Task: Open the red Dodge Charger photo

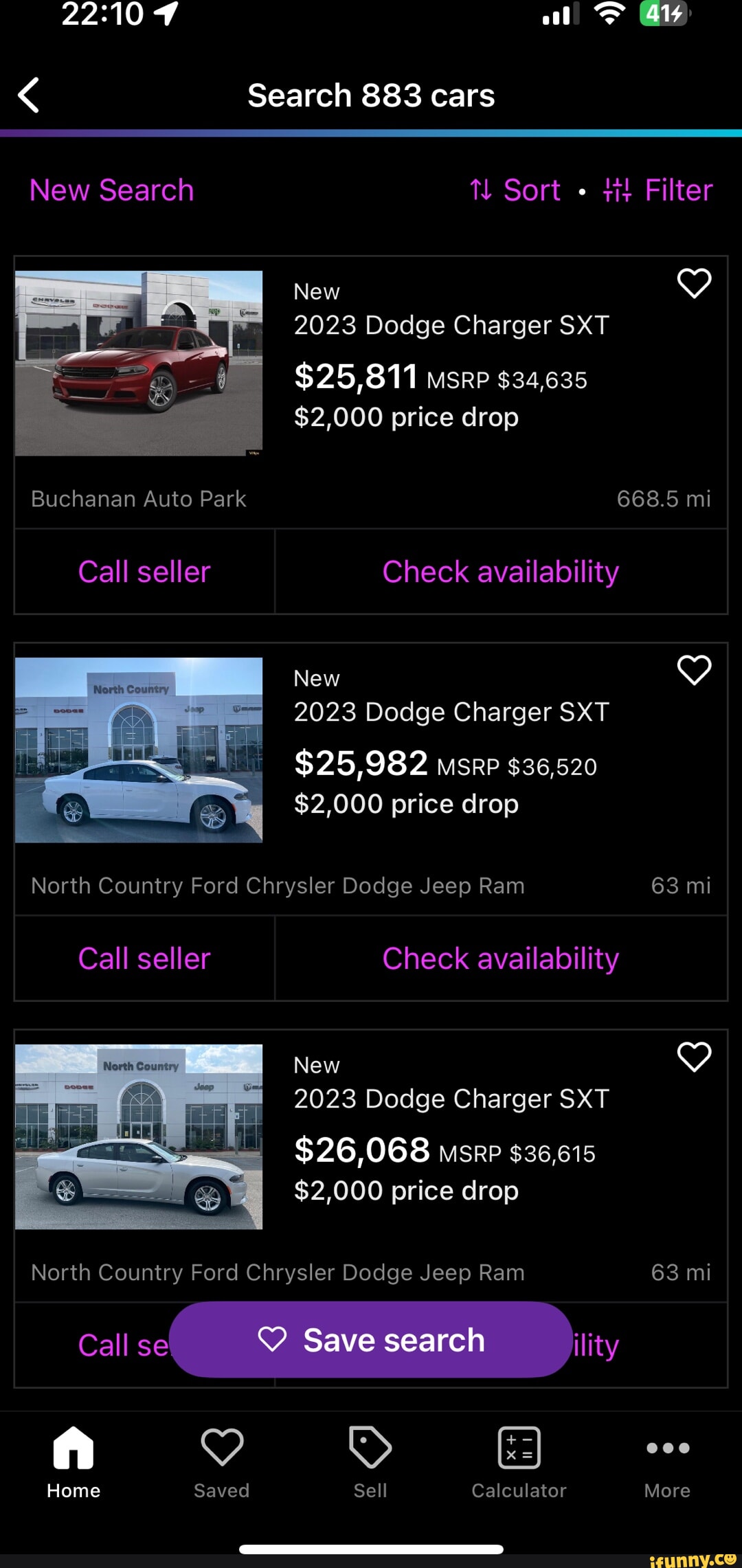Action: [139, 363]
